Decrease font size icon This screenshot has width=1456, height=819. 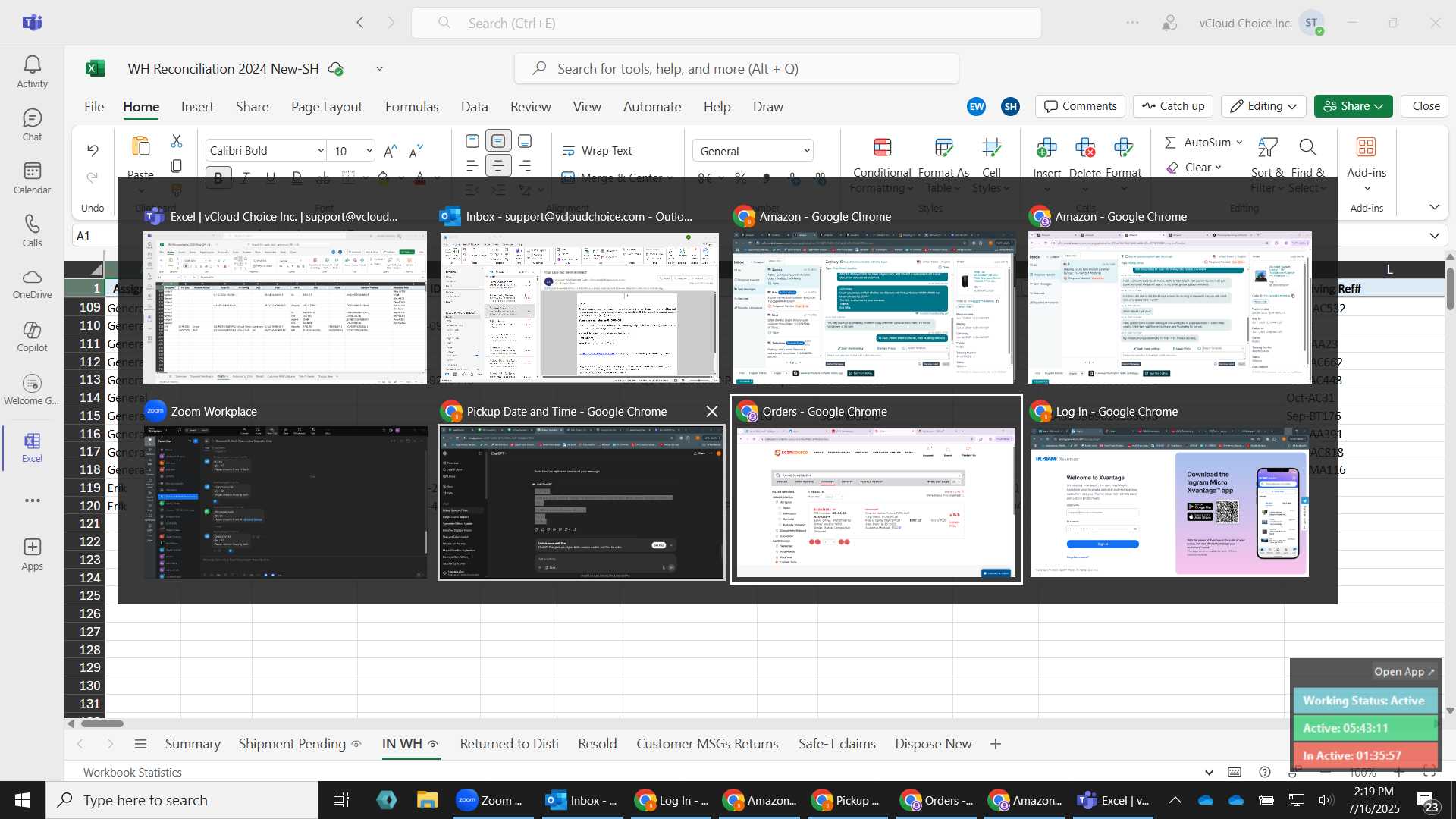point(416,151)
